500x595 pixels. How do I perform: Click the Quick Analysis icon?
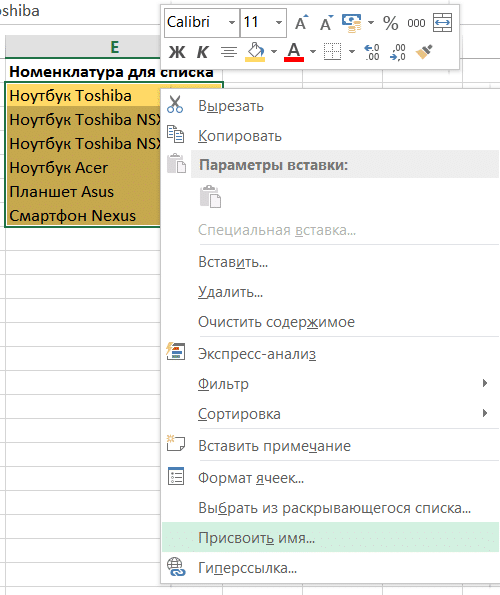click(x=176, y=351)
